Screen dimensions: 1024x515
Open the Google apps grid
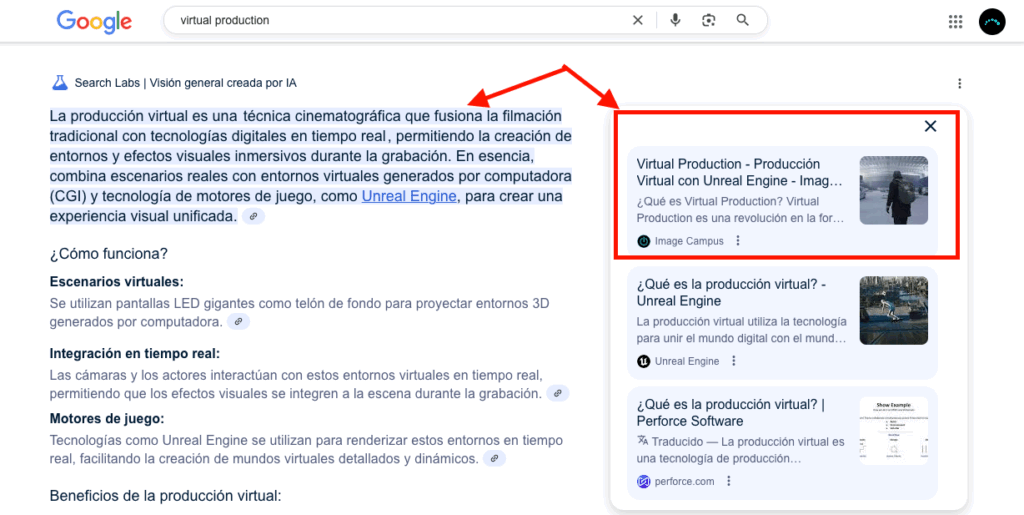coord(955,22)
